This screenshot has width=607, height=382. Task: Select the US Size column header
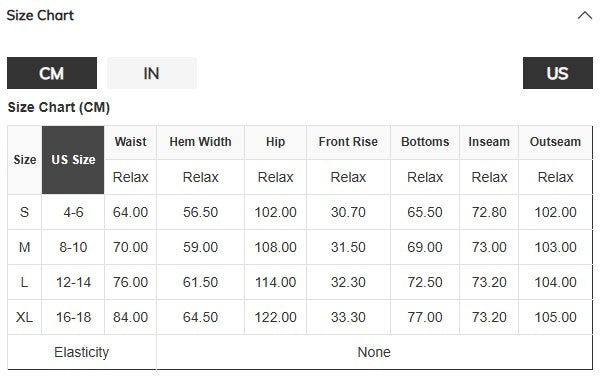pos(73,160)
